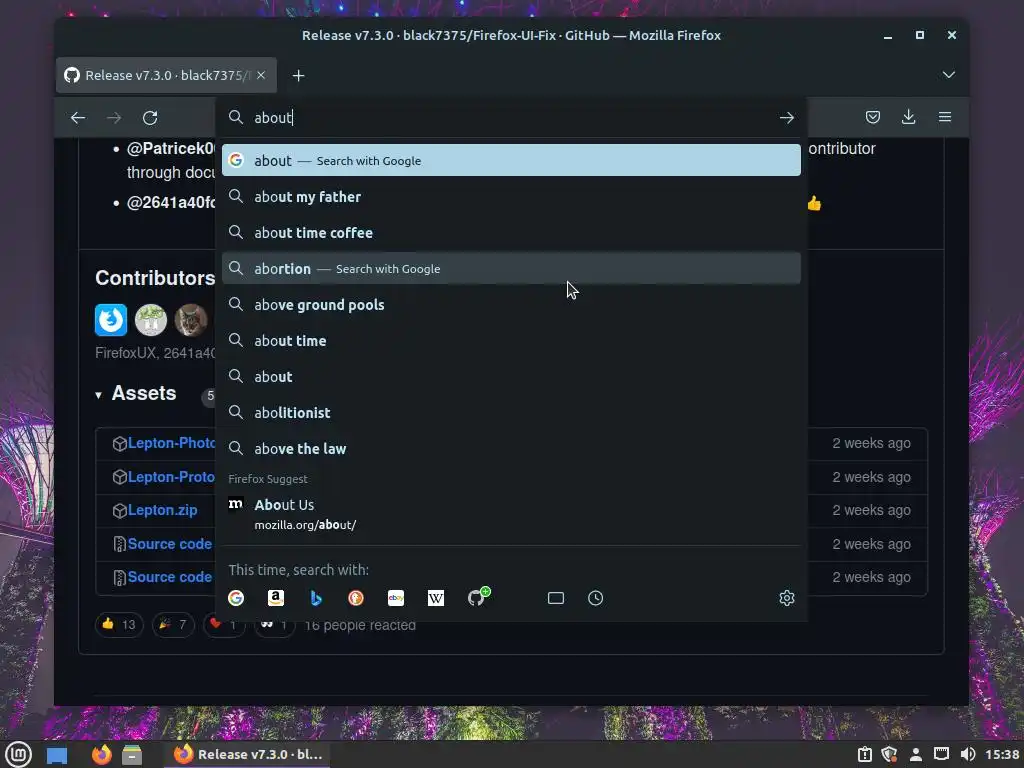
Task: Add the GitHub search engine icon
Action: 478,596
